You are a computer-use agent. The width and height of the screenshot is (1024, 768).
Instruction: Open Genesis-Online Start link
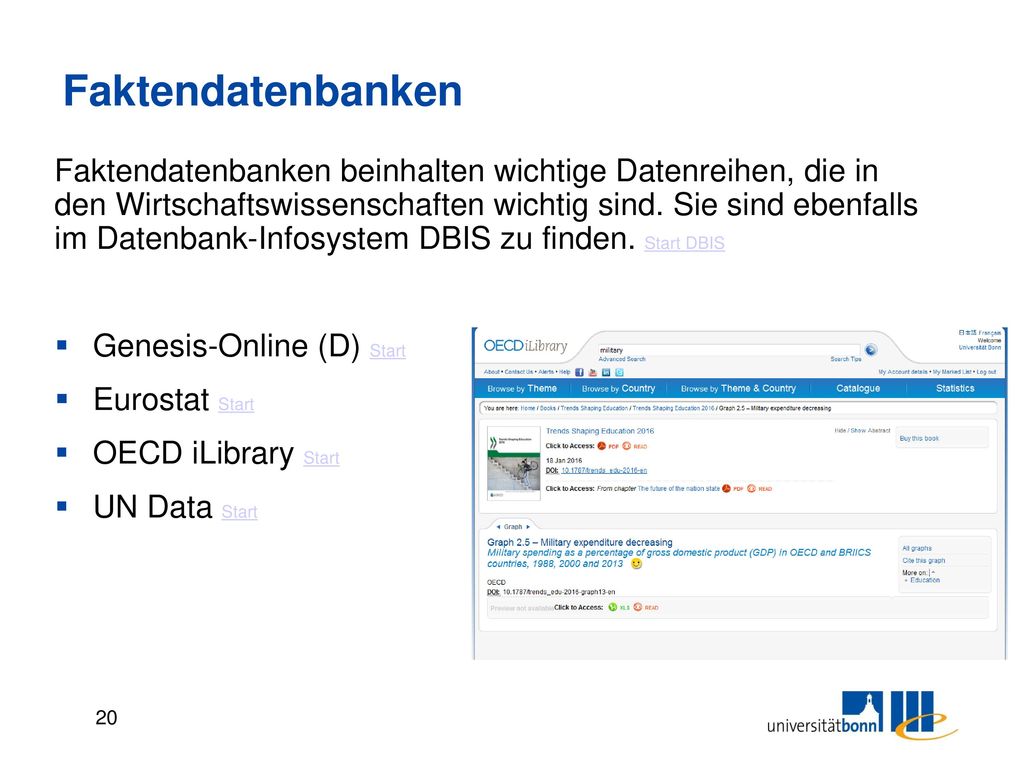click(x=388, y=351)
